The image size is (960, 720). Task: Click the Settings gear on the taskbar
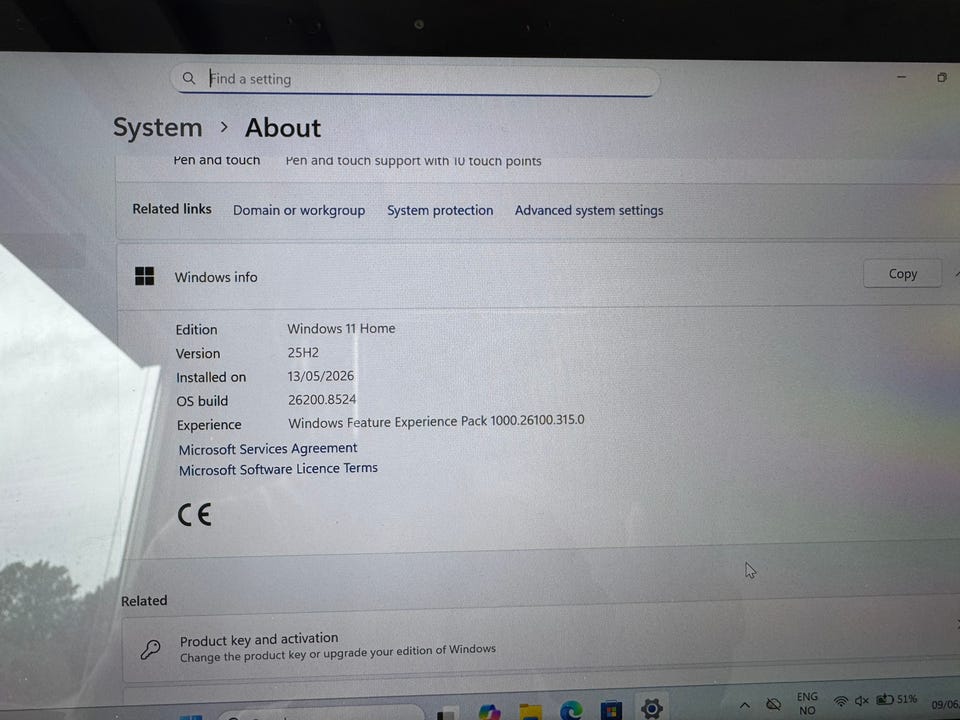(x=651, y=708)
